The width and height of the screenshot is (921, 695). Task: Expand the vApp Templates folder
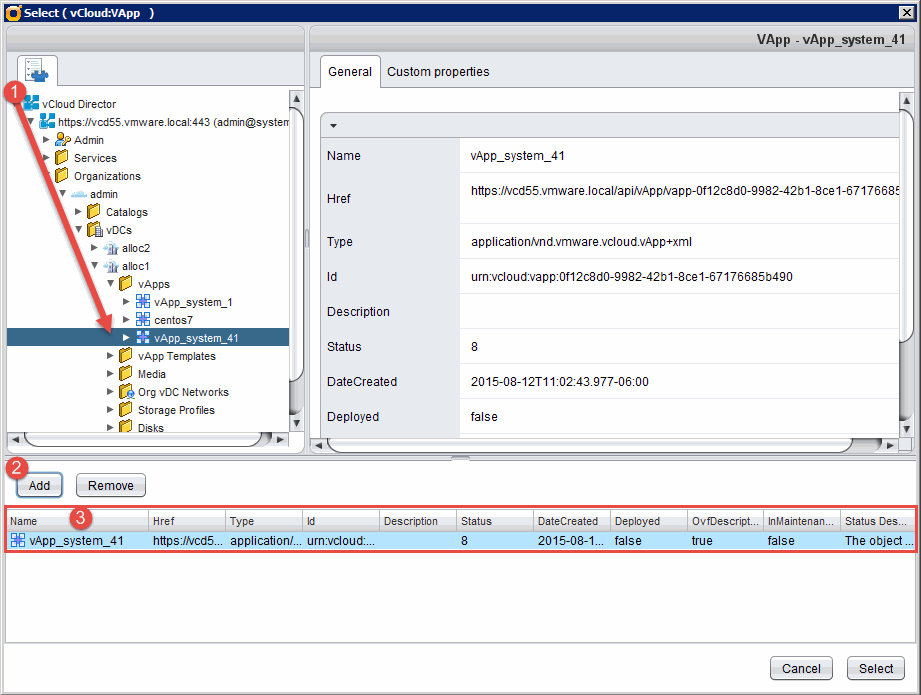[x=110, y=356]
